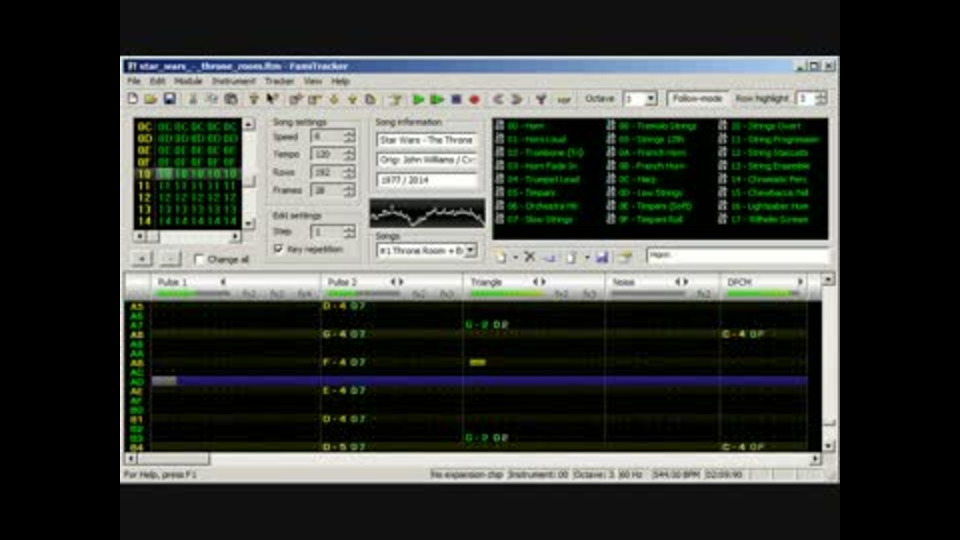The width and height of the screenshot is (960, 540).
Task: Select instrument 0D - Low Strings
Action: (x=644, y=193)
